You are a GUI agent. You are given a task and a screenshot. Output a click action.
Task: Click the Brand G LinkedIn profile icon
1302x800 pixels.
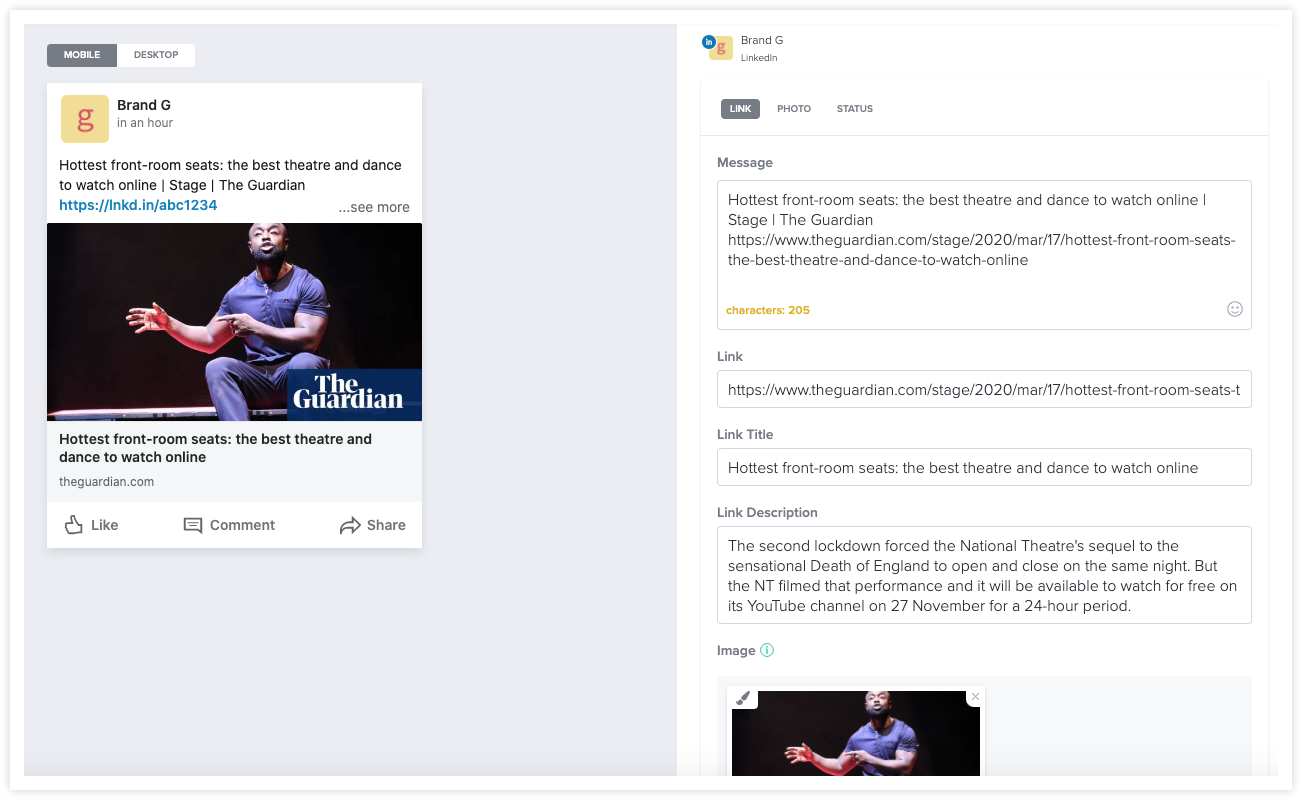pyautogui.click(x=719, y=47)
